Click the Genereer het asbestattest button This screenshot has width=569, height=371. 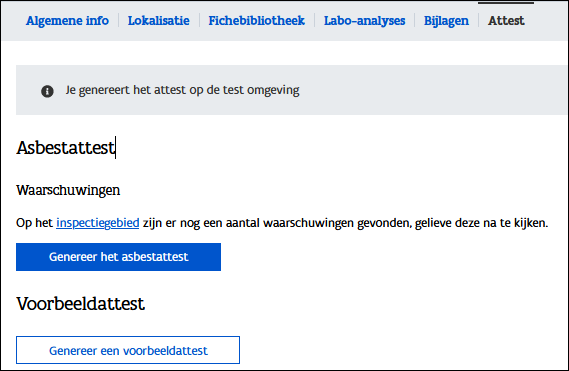point(118,257)
